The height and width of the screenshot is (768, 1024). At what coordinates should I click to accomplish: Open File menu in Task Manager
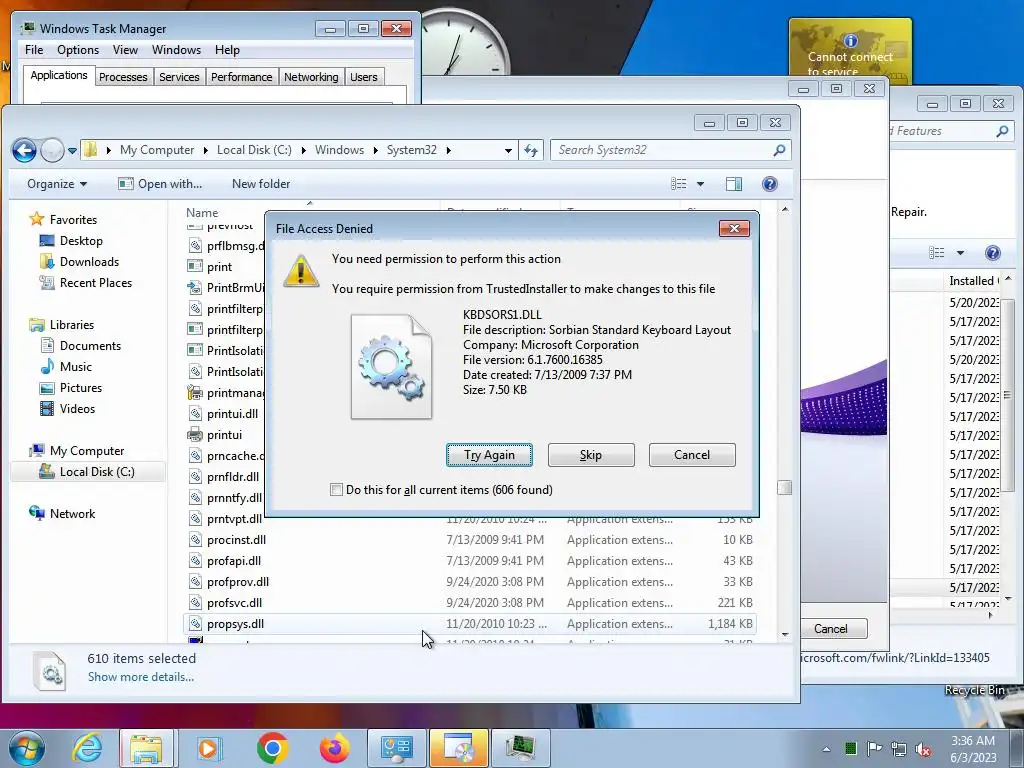tap(34, 50)
